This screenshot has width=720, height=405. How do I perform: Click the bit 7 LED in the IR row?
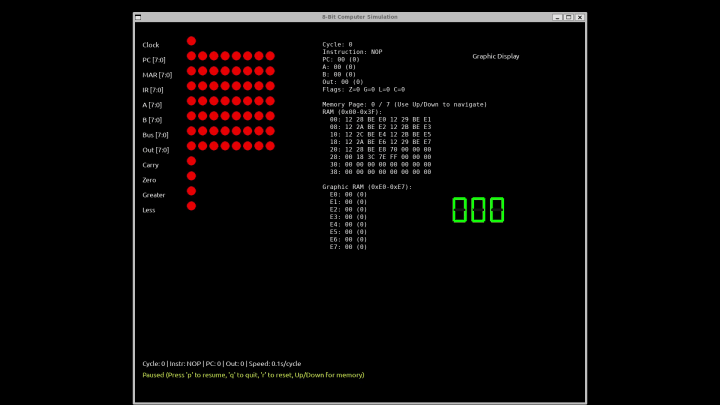(x=191, y=86)
